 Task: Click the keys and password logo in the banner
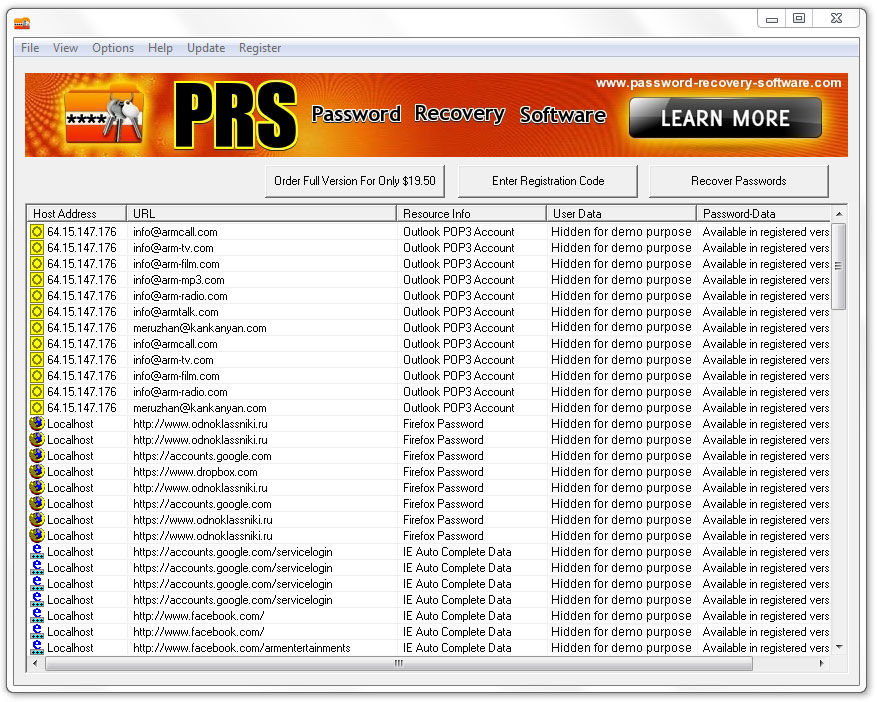(x=104, y=116)
